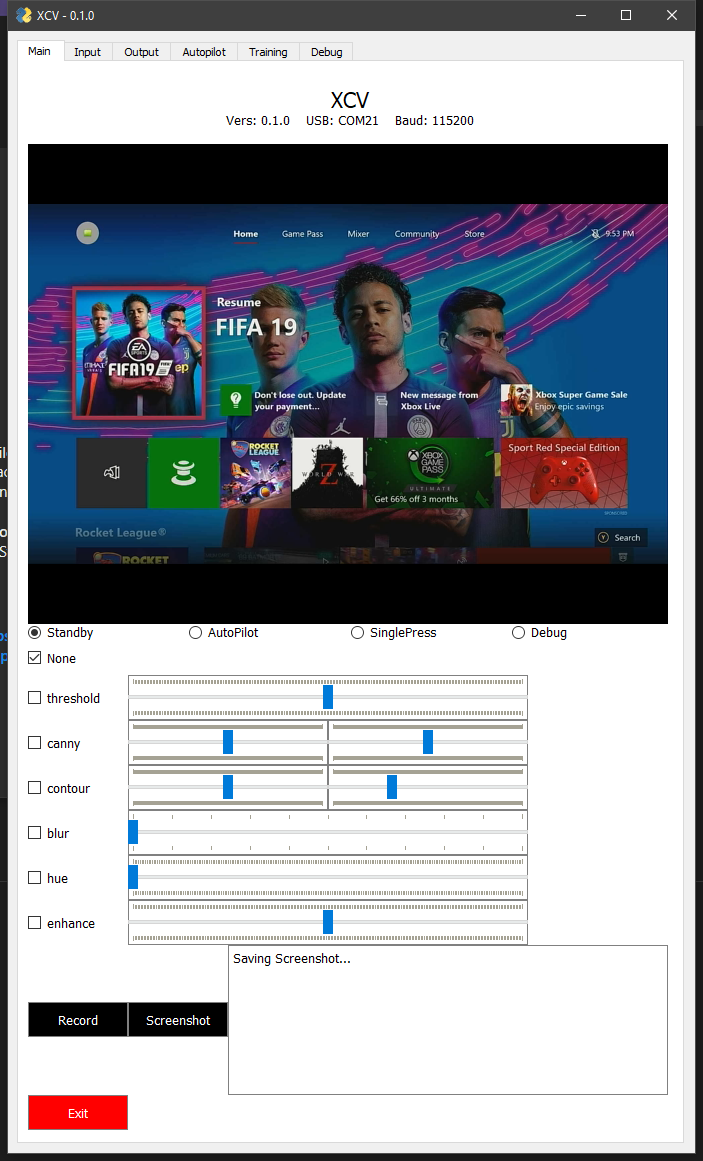Click Store in the Xbox dashboard preview
This screenshot has width=703, height=1161.
[474, 234]
